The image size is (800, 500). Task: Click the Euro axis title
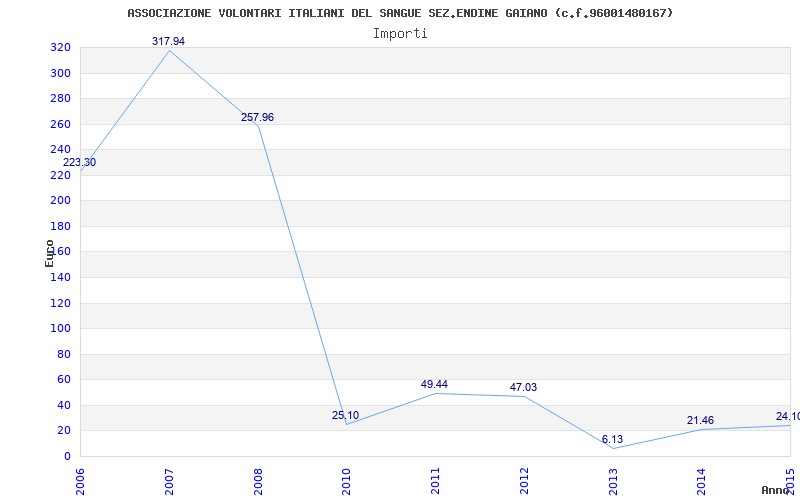pos(49,253)
